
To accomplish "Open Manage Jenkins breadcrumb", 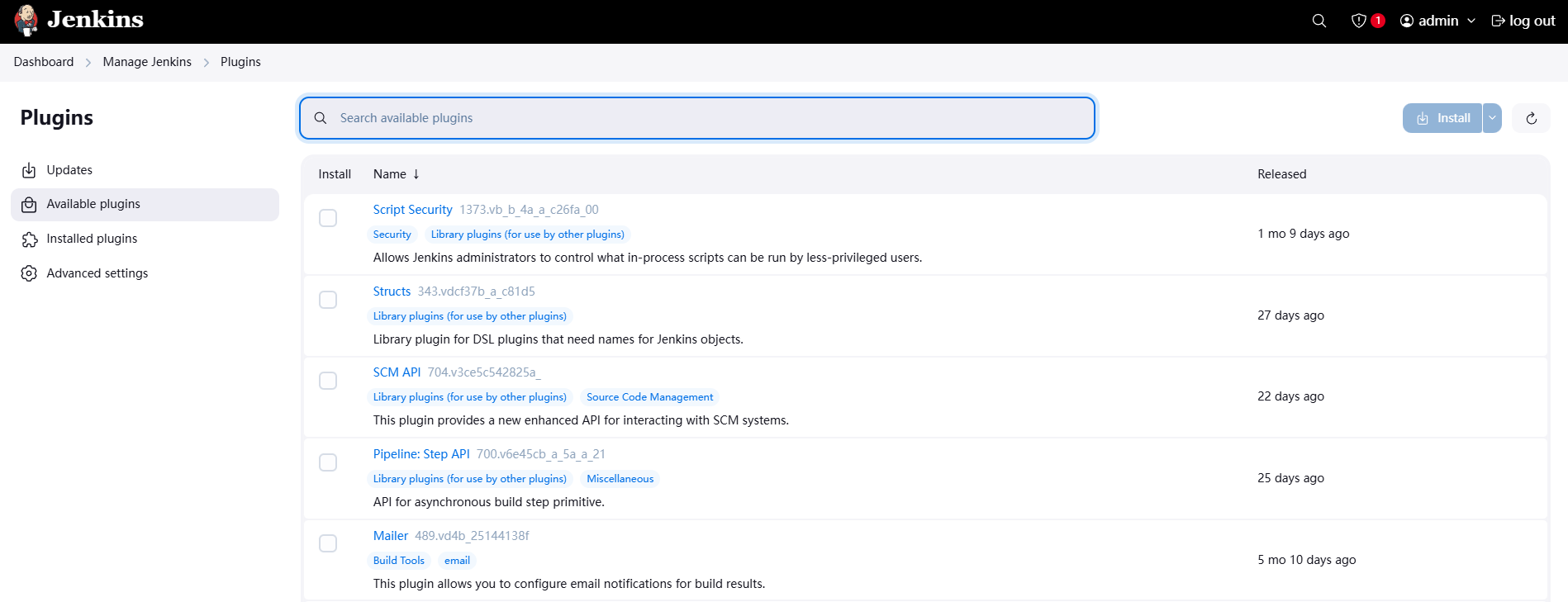I will coord(147,62).
